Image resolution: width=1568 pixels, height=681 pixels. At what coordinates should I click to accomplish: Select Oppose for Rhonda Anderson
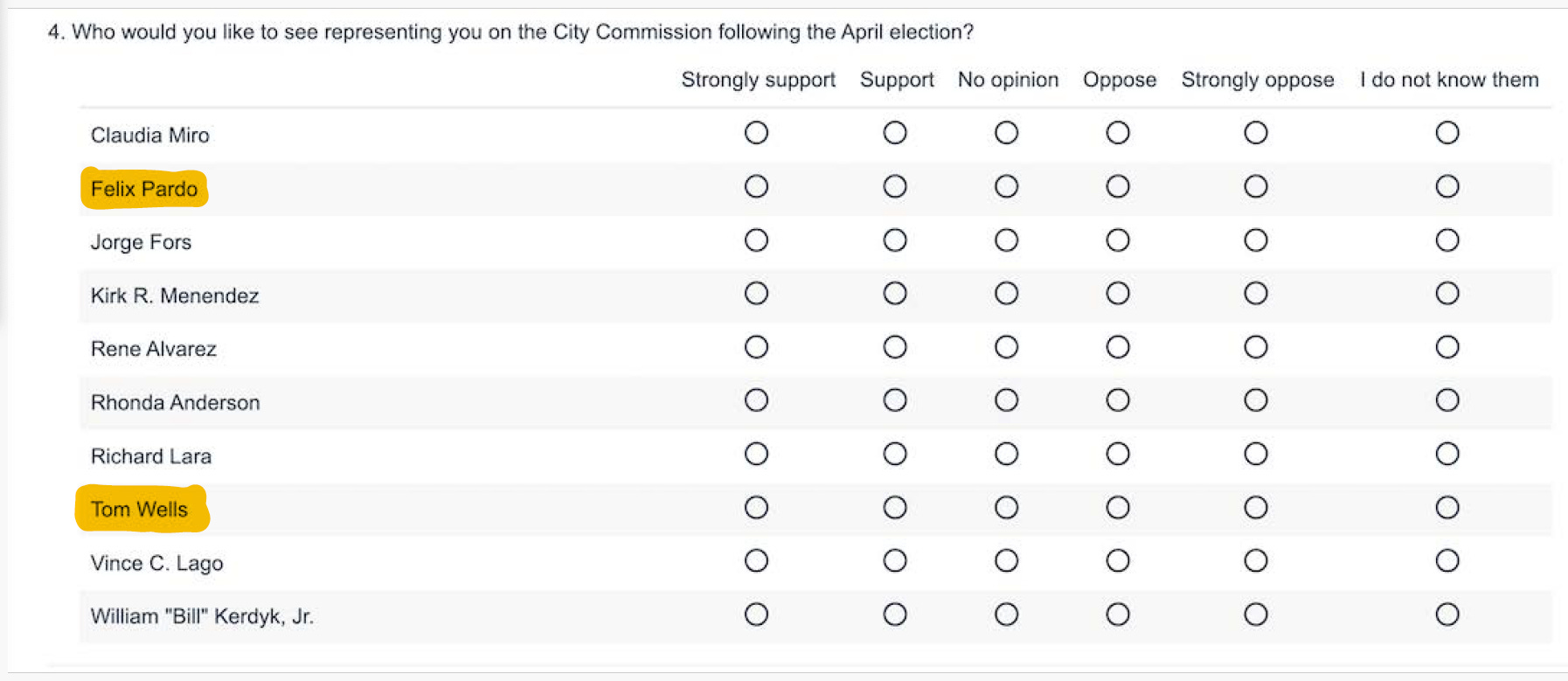pos(1118,400)
